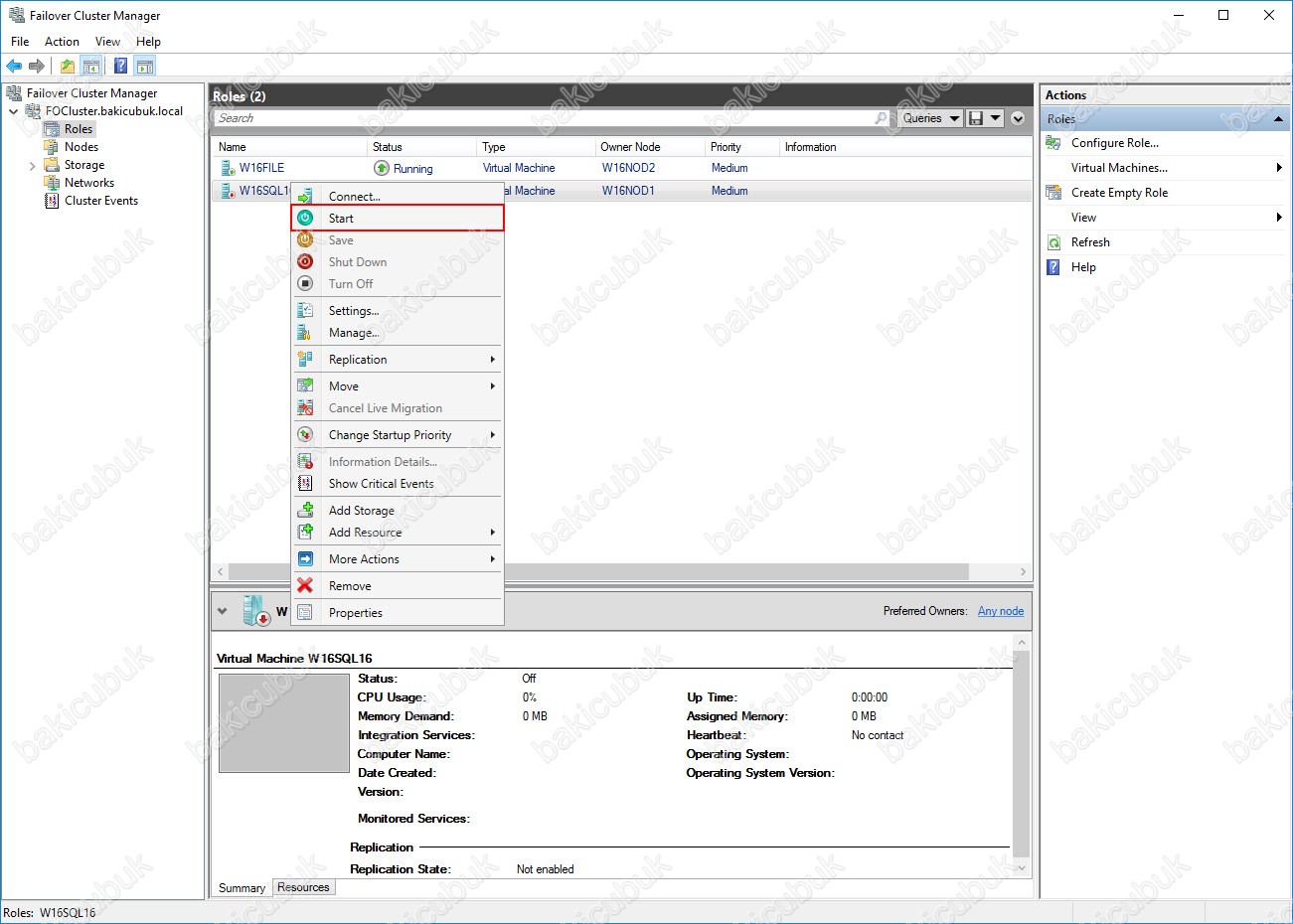1293x924 pixels.
Task: Collapse the Roles section in Actions pane
Action: click(1278, 119)
